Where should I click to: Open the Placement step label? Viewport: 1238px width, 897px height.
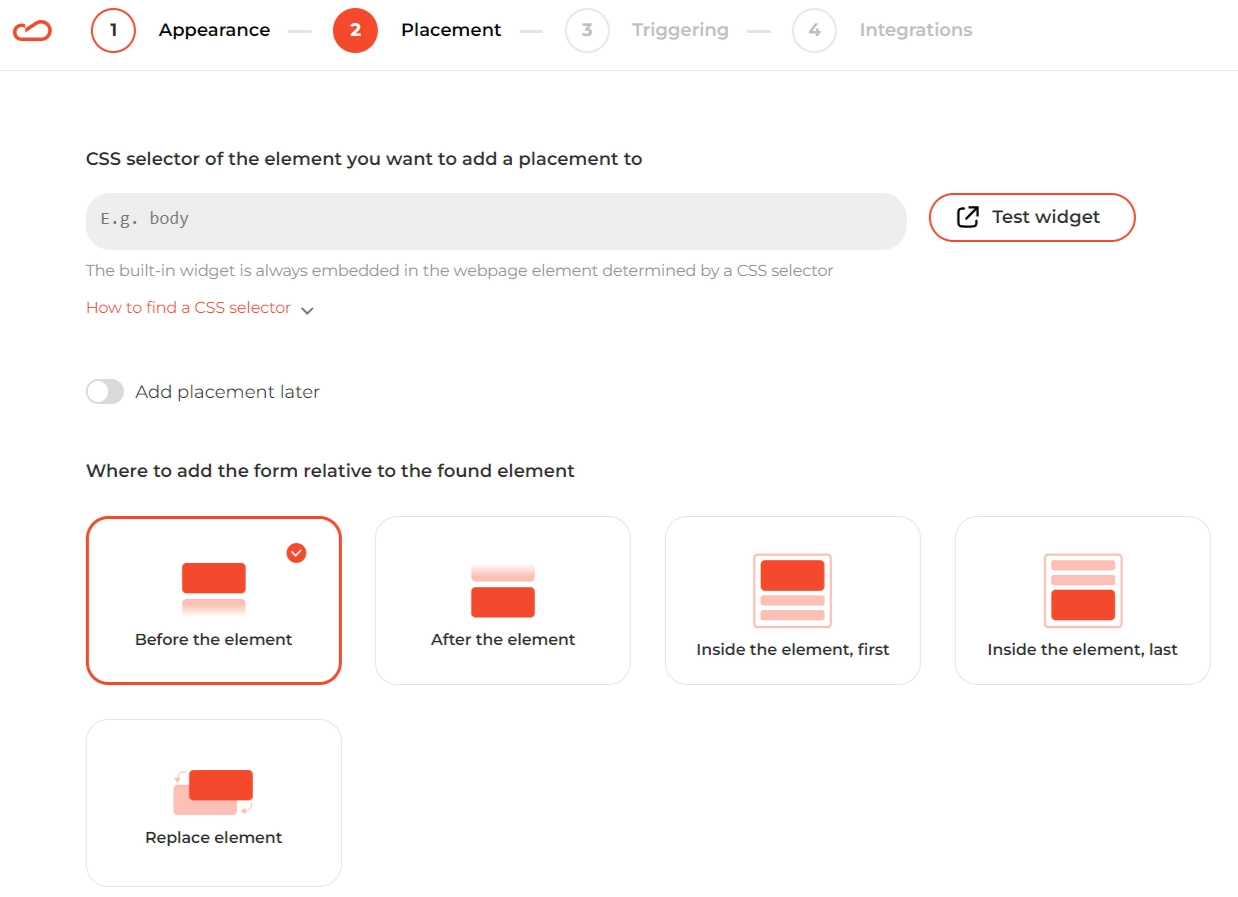click(451, 30)
